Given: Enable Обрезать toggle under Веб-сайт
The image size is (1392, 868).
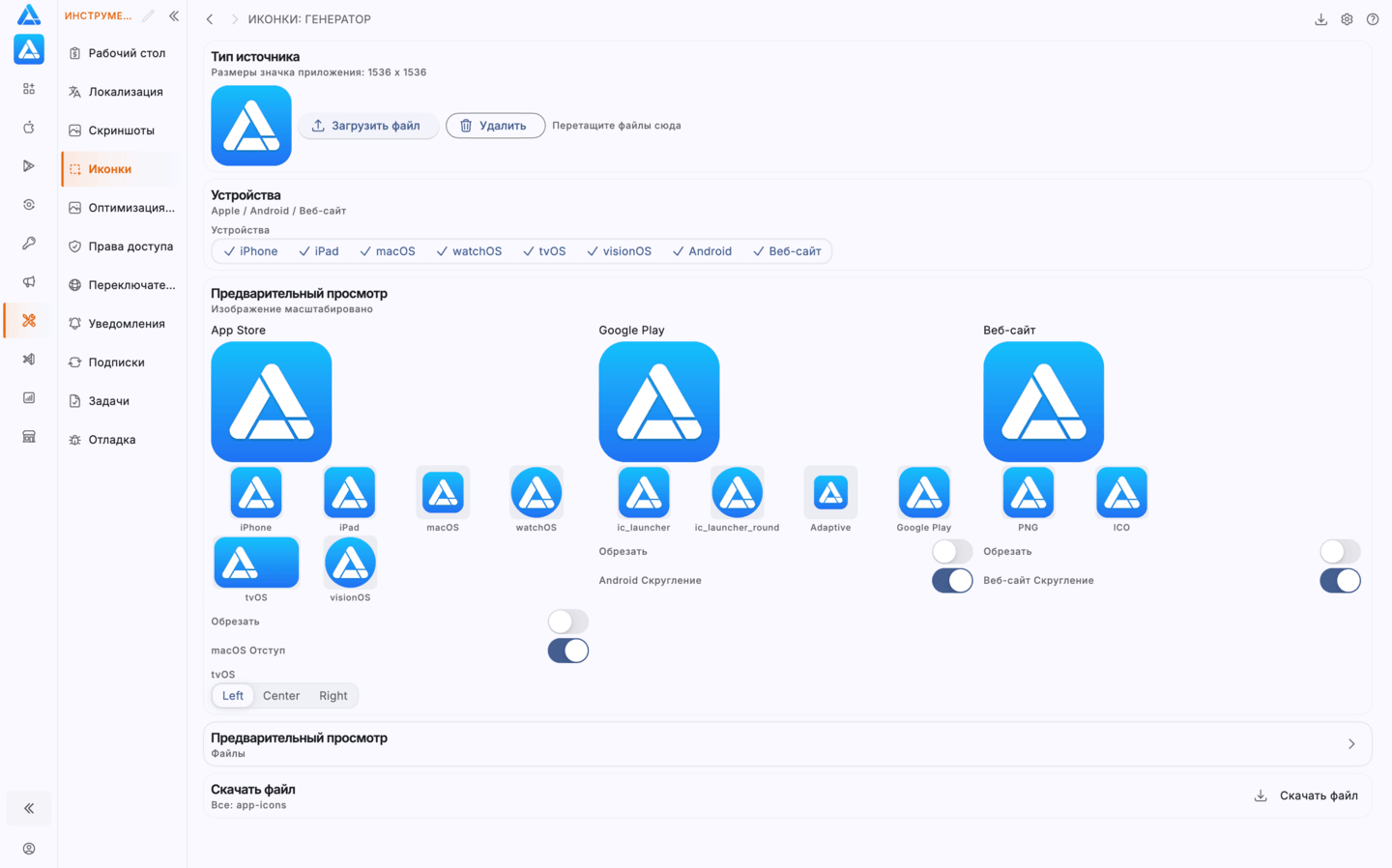Looking at the screenshot, I should point(1340,551).
